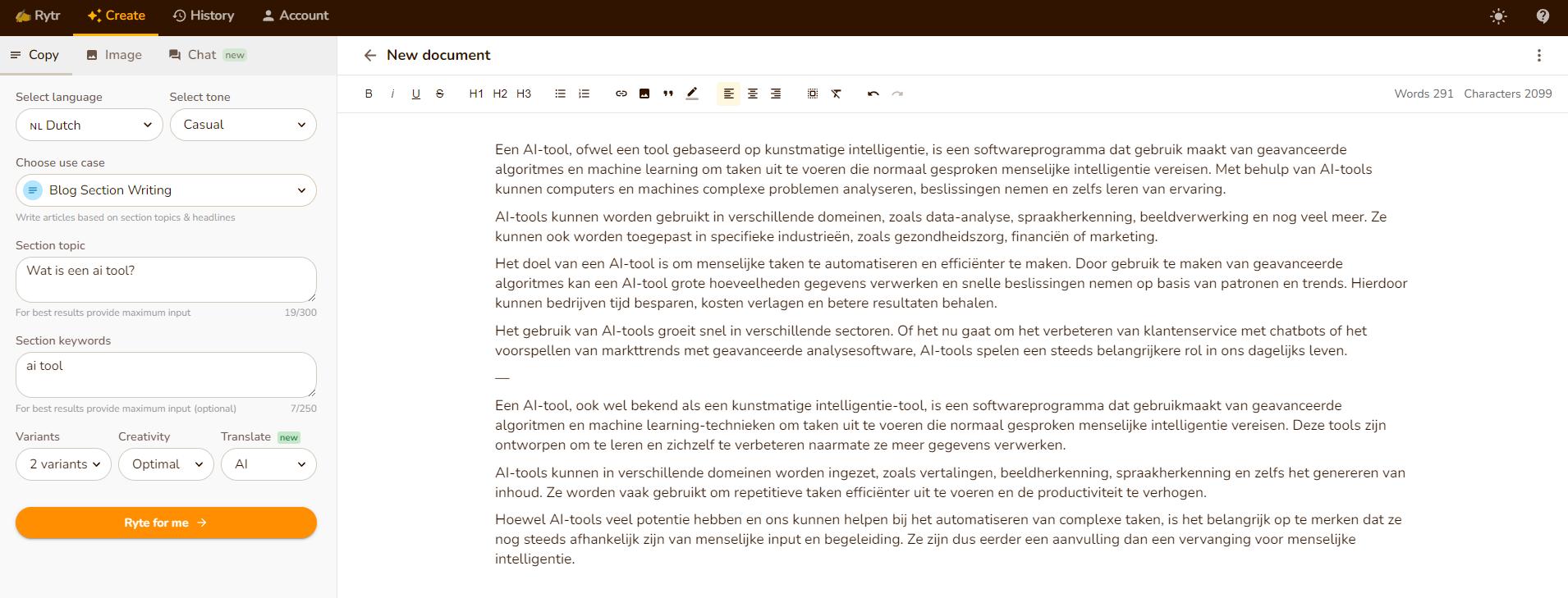Insert a bulleted list
The image size is (1568, 598).
(560, 94)
